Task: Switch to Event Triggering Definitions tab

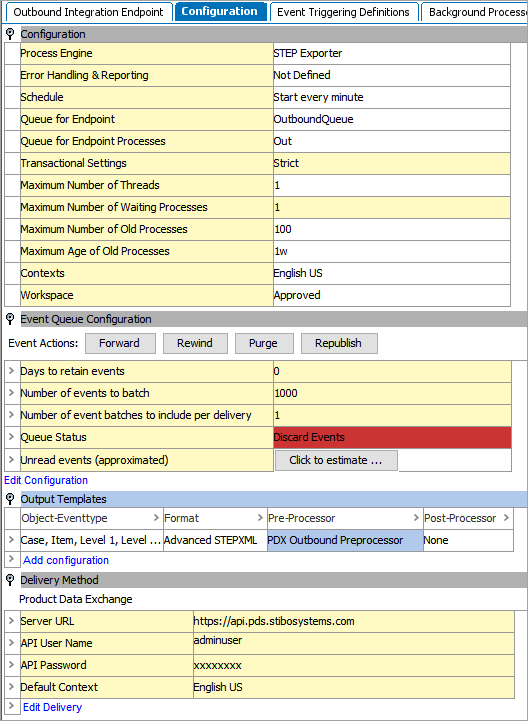Action: click(x=343, y=12)
